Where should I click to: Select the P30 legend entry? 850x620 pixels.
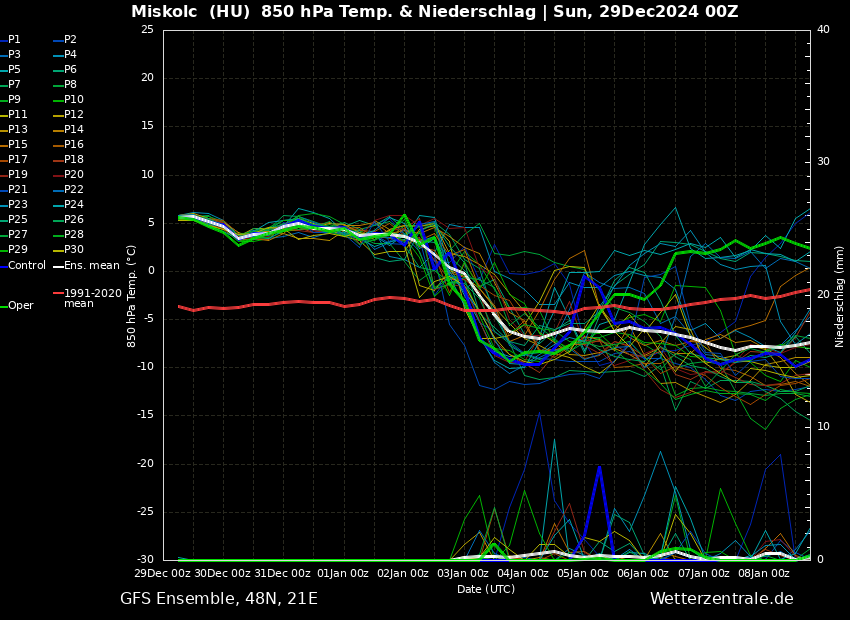[x=74, y=250]
